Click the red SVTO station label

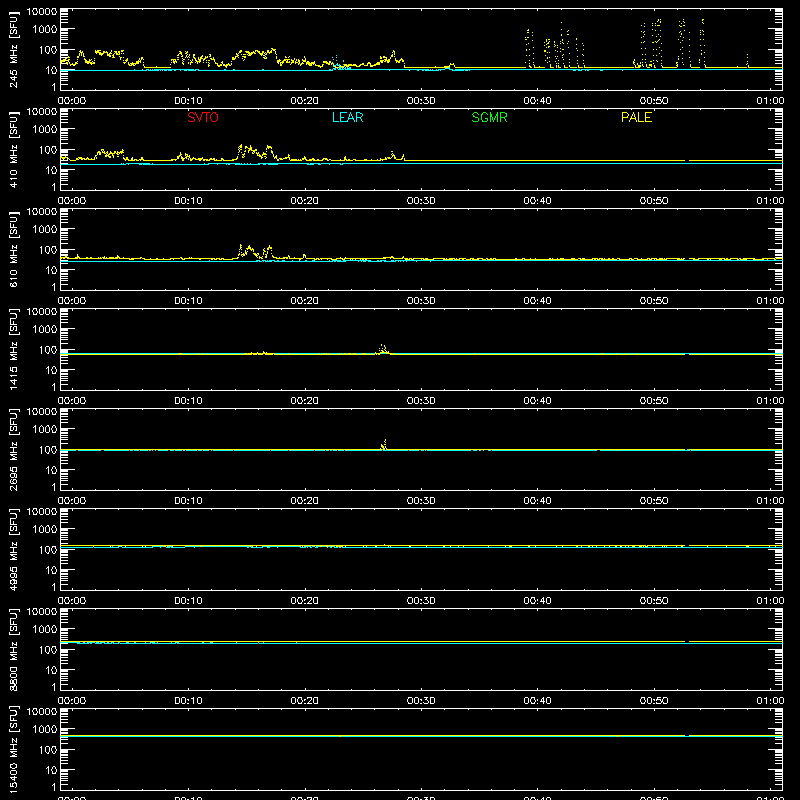[x=203, y=117]
